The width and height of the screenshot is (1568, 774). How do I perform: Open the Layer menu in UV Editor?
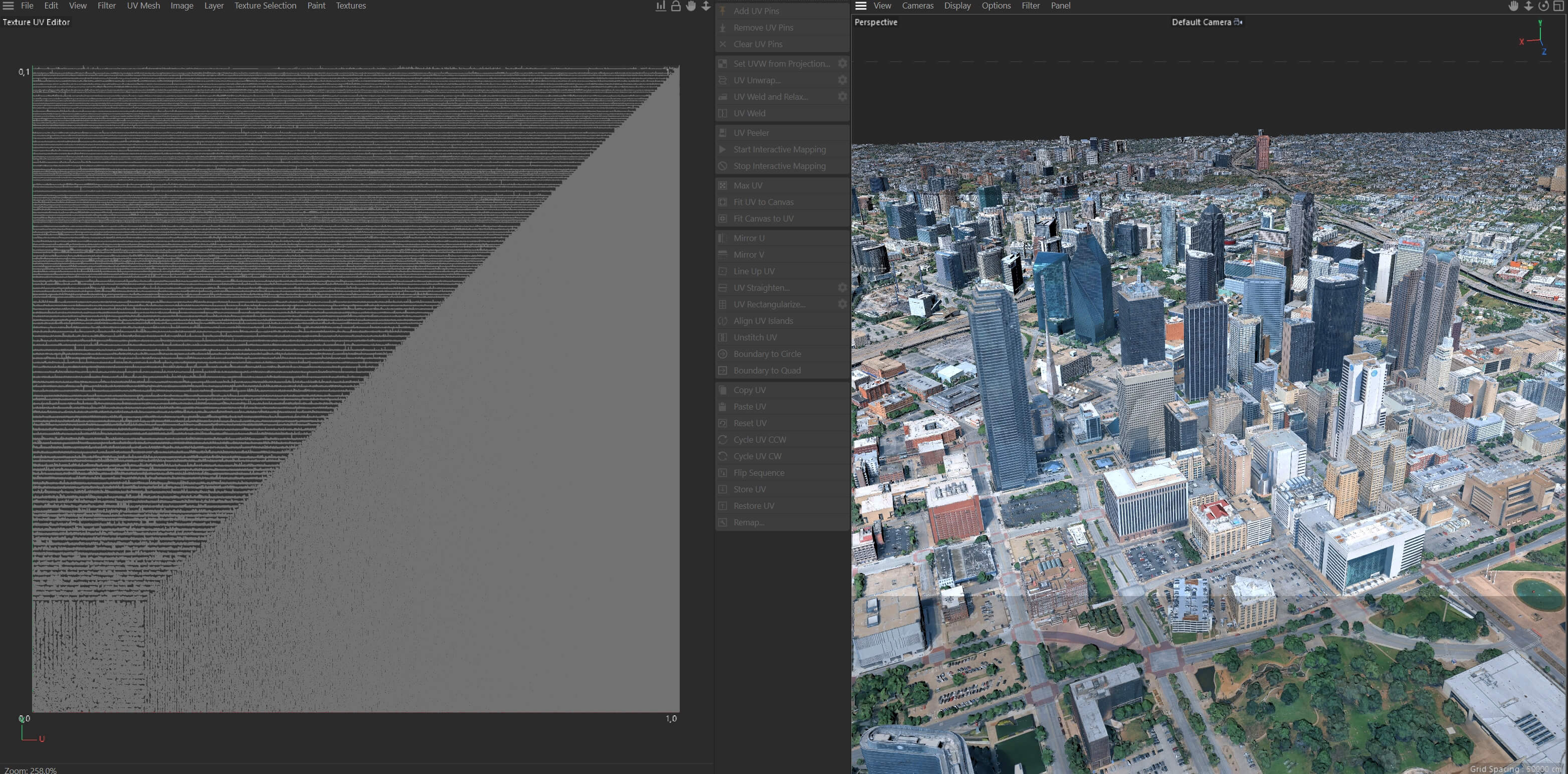point(214,6)
